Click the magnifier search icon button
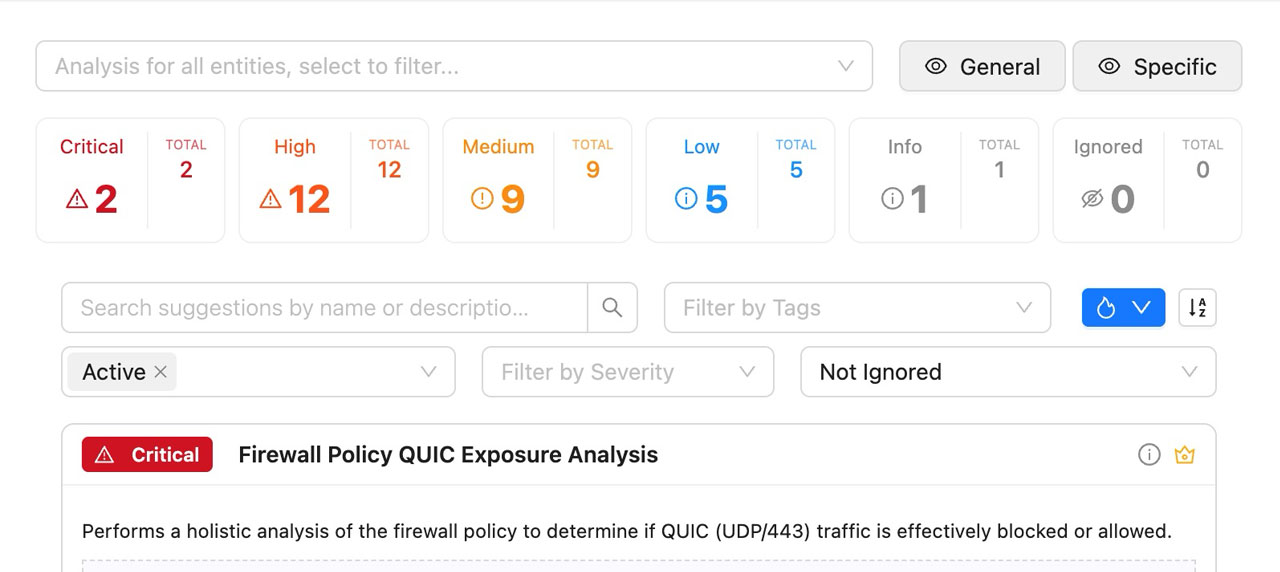Viewport: 1280px width, 572px height. (612, 308)
